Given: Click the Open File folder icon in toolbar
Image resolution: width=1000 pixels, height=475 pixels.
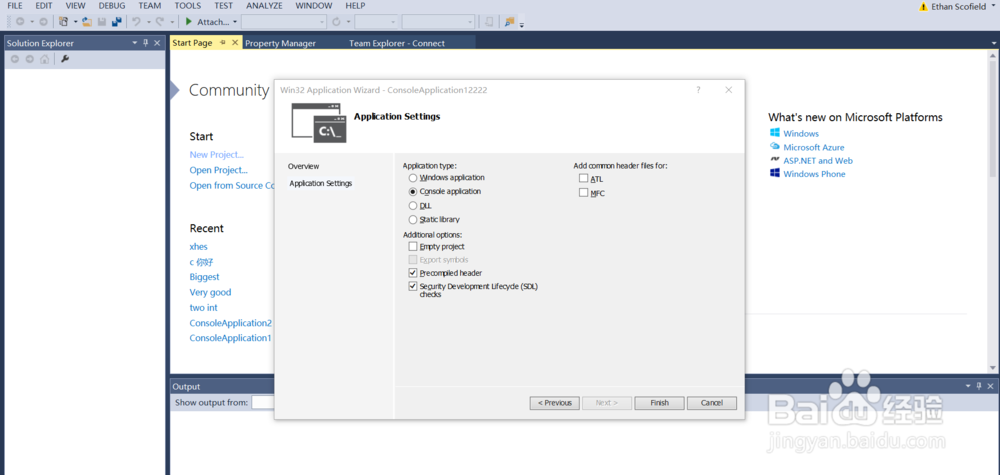Looking at the screenshot, I should 87,22.
